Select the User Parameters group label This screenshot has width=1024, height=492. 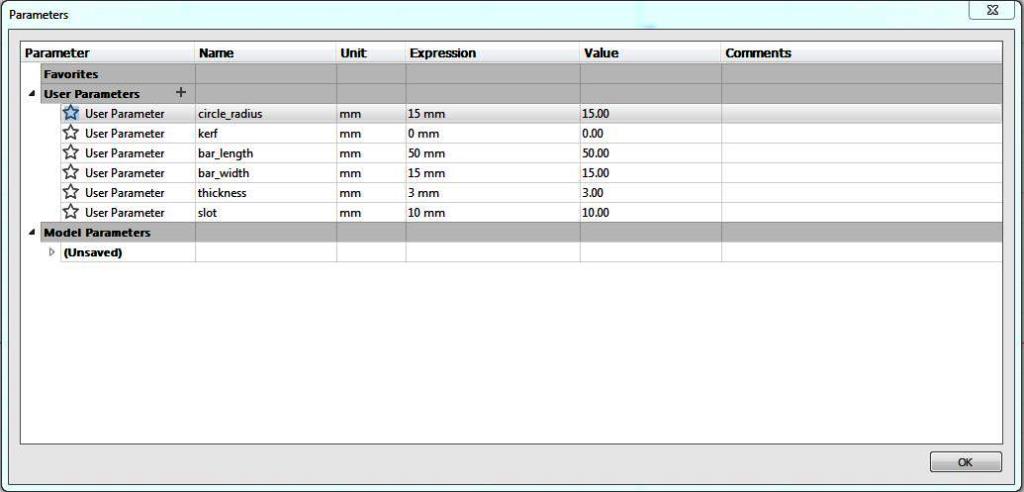tap(91, 93)
